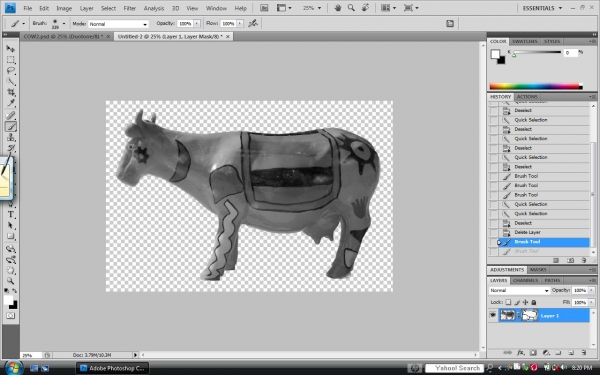Set the history brush source beside Delete Layer
Screen dimensions: 600x375
pyautogui.click(x=494, y=232)
